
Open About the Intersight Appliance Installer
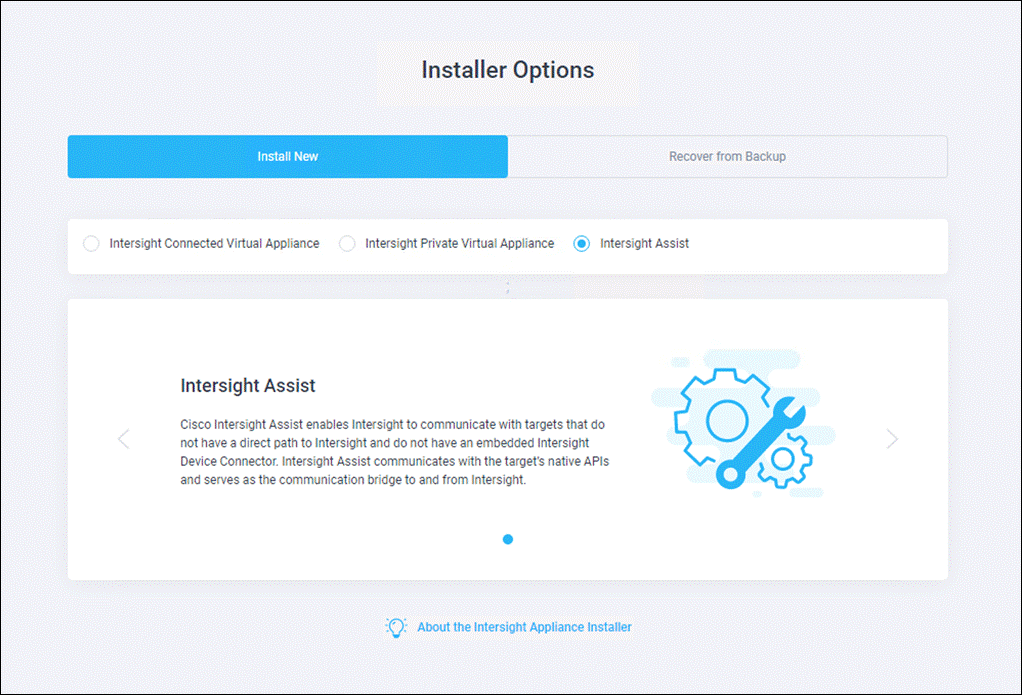coord(524,626)
